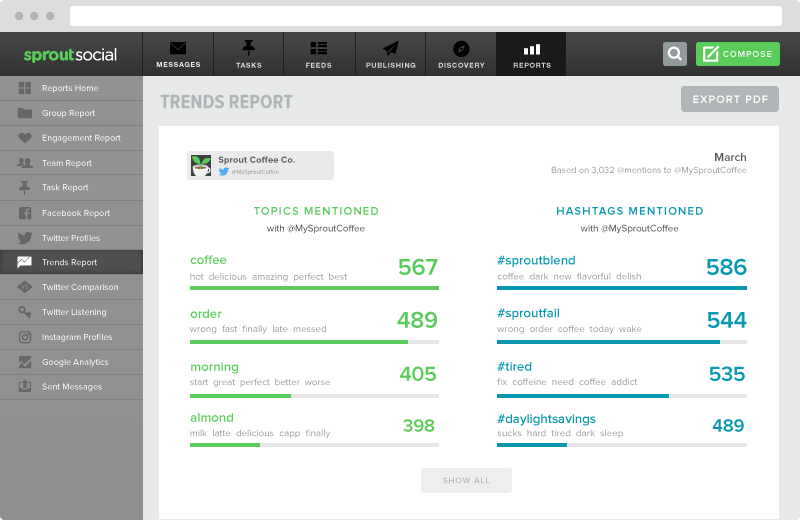Viewport: 800px width, 520px height.
Task: Click the Sprout Social logo
Action: (x=70, y=55)
